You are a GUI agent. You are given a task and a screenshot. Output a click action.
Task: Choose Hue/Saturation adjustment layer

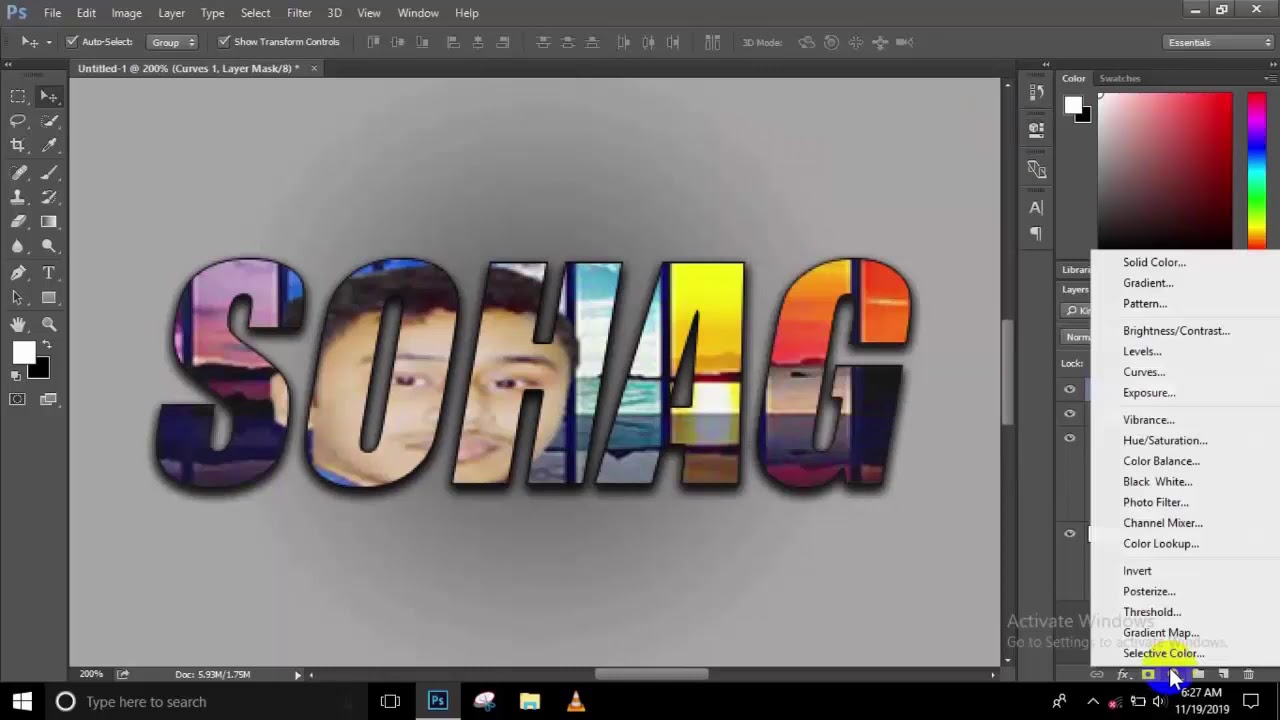1165,440
